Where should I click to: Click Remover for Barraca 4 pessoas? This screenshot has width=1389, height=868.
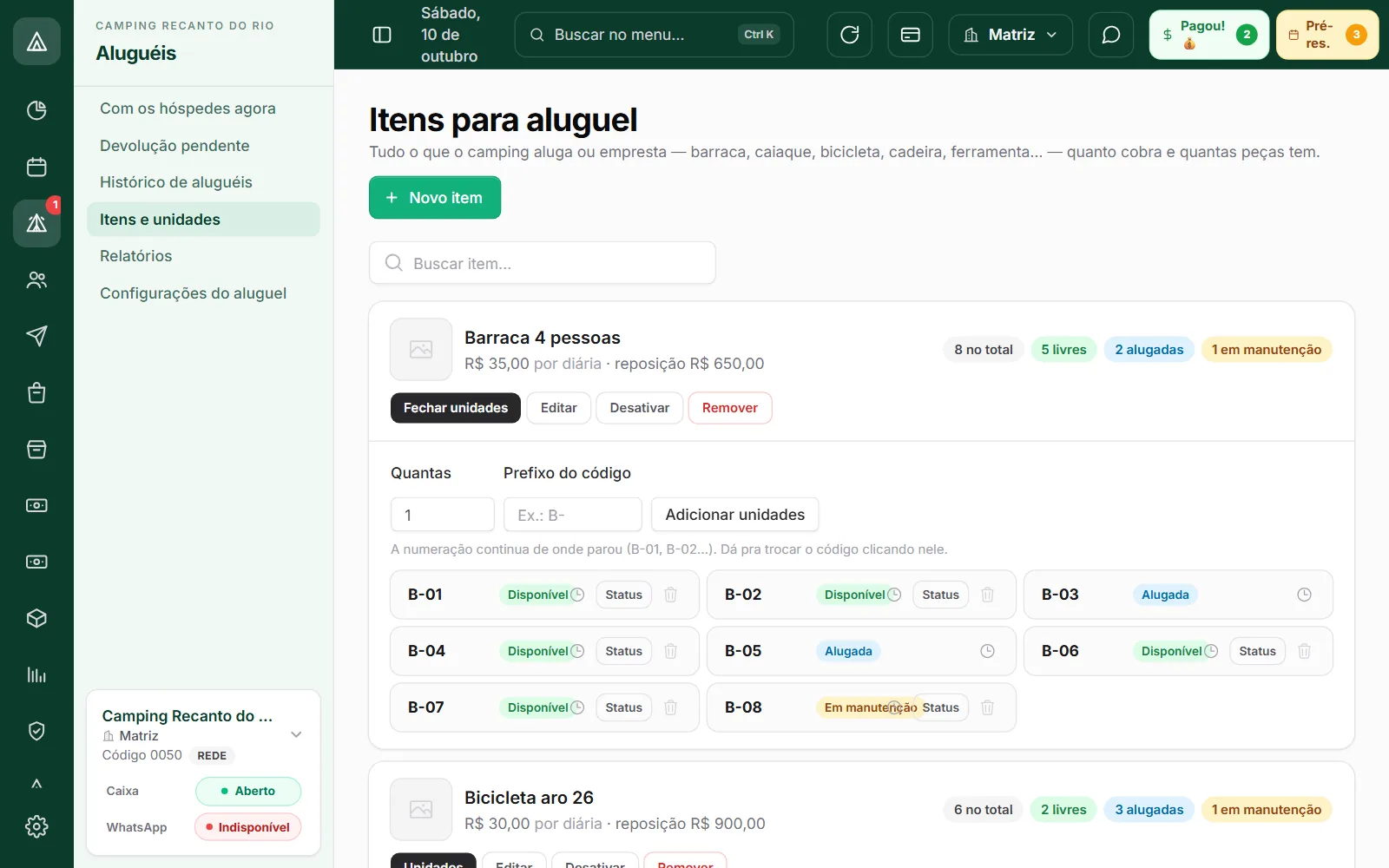(730, 408)
